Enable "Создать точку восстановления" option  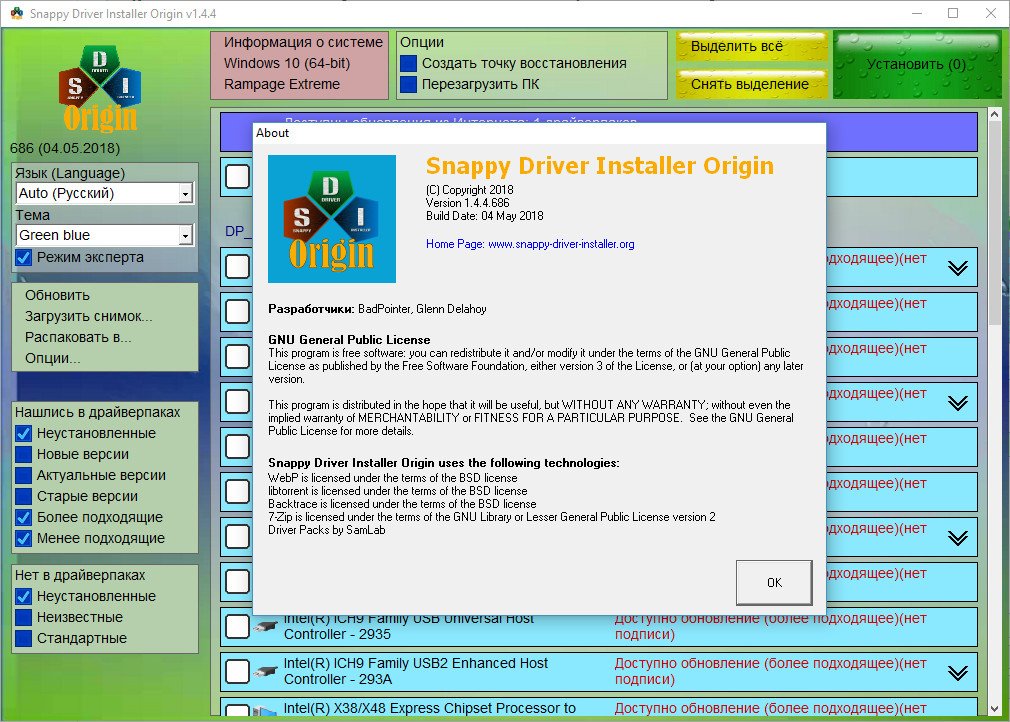point(408,63)
